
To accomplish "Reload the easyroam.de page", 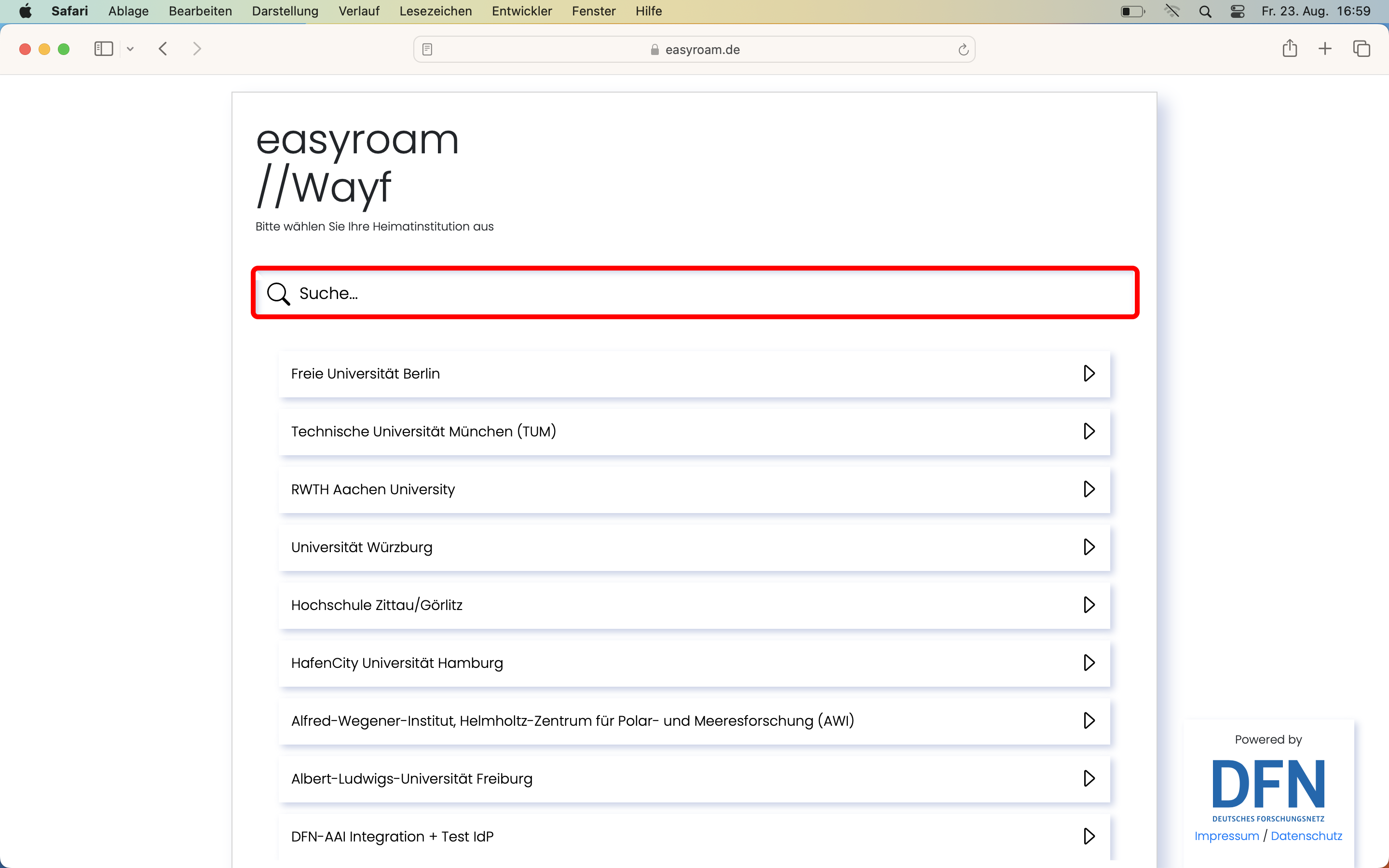I will pyautogui.click(x=963, y=49).
